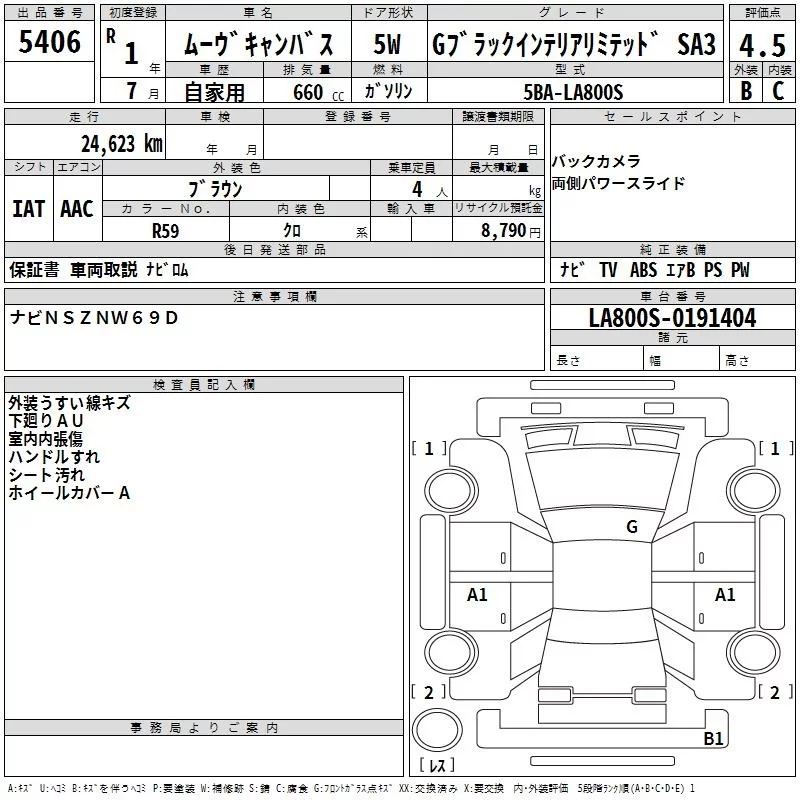The height and width of the screenshot is (800, 800).
Task: Click the sales point バックカメラ
Action: [x=596, y=161]
